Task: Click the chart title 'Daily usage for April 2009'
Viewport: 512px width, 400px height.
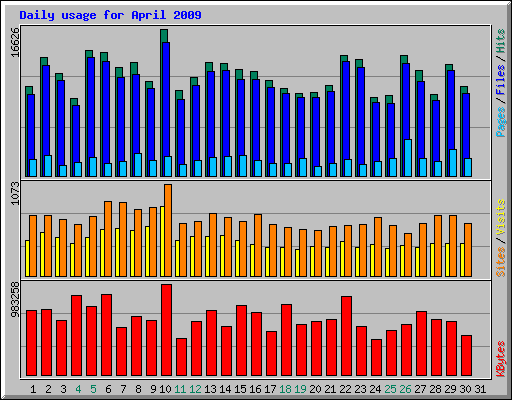Action: [x=110, y=15]
